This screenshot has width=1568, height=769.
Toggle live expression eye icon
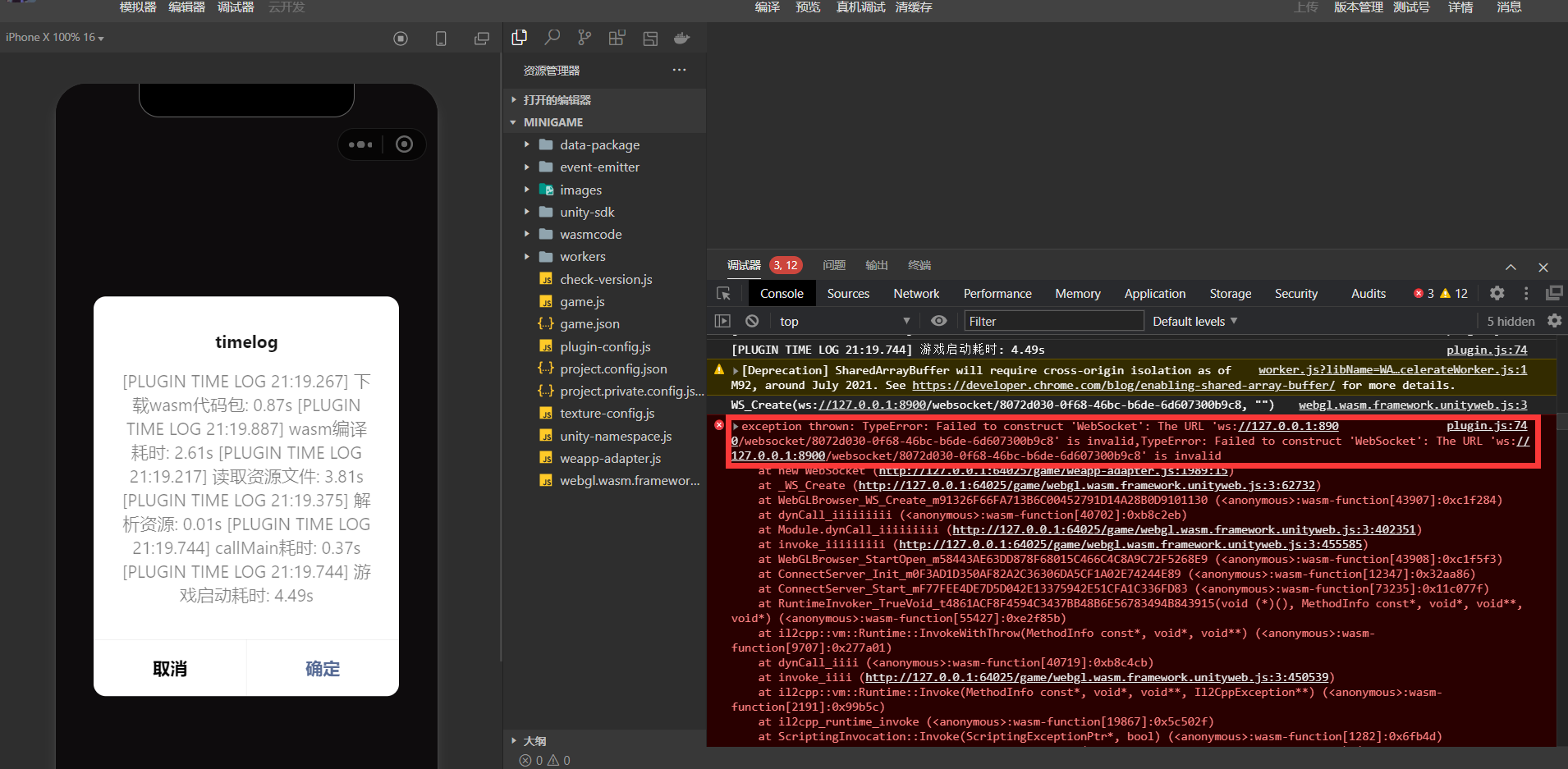pyautogui.click(x=939, y=321)
